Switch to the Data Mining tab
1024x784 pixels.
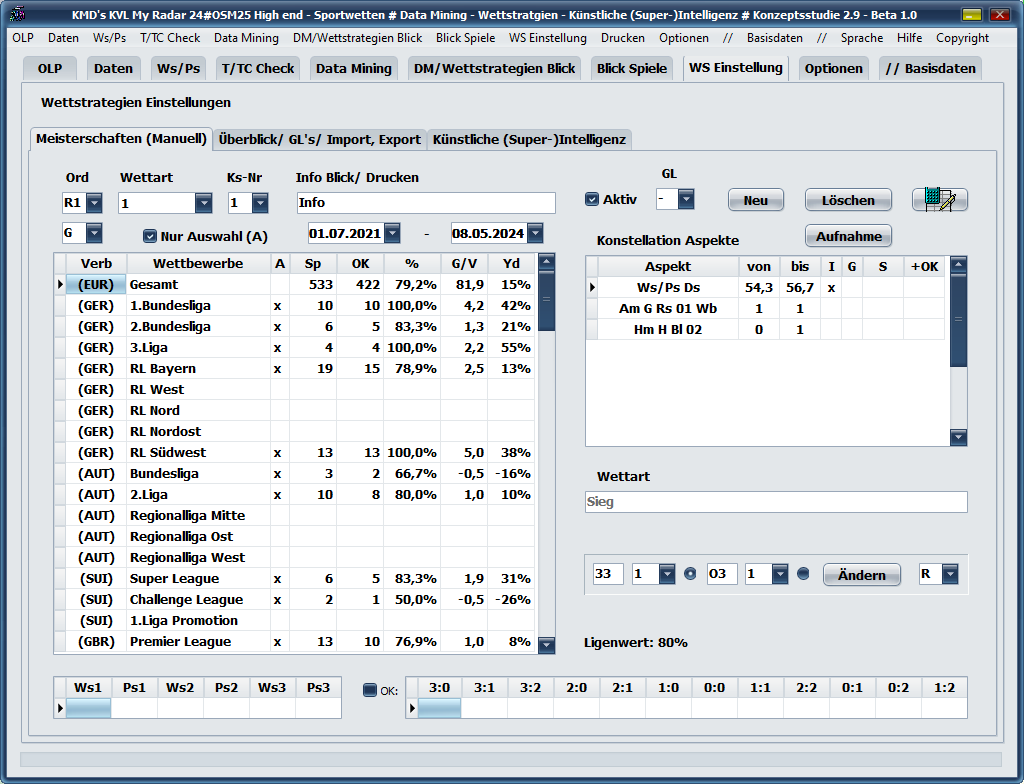(x=353, y=68)
